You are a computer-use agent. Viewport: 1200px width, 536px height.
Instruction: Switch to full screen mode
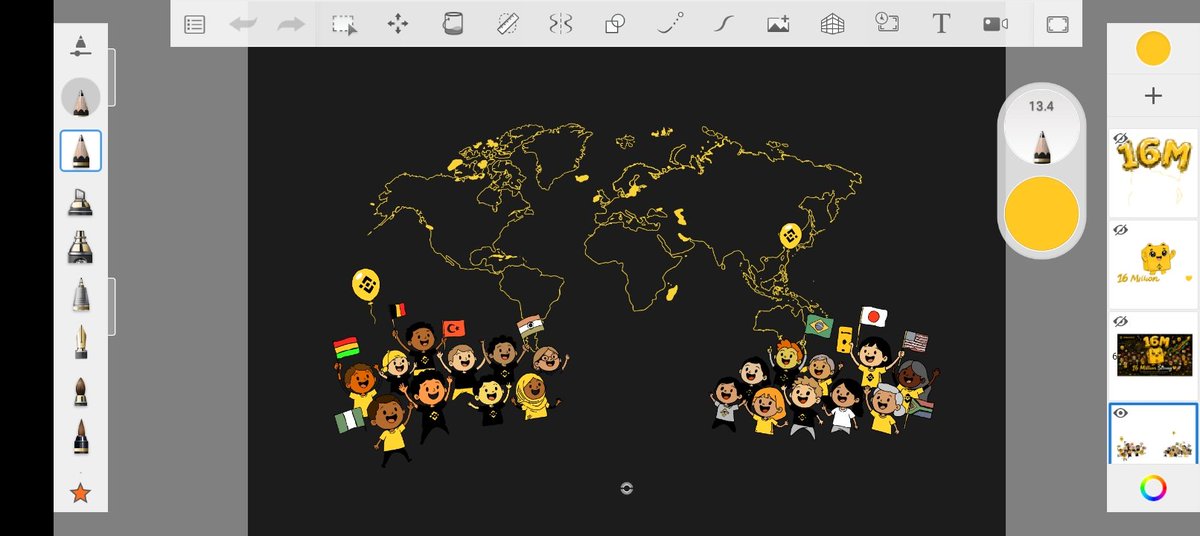[1058, 24]
